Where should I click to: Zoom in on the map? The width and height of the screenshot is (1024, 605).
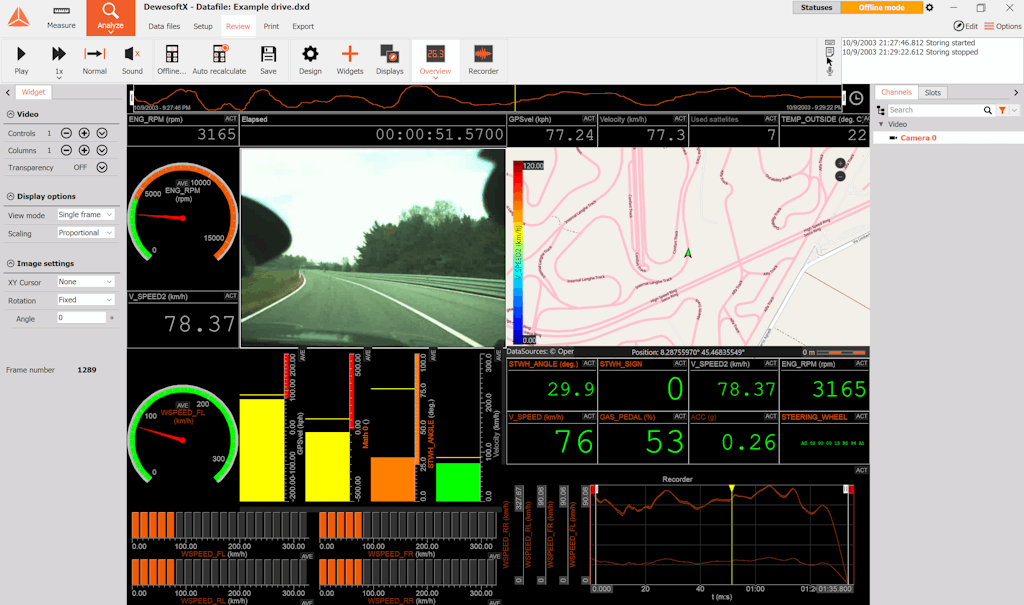[840, 163]
